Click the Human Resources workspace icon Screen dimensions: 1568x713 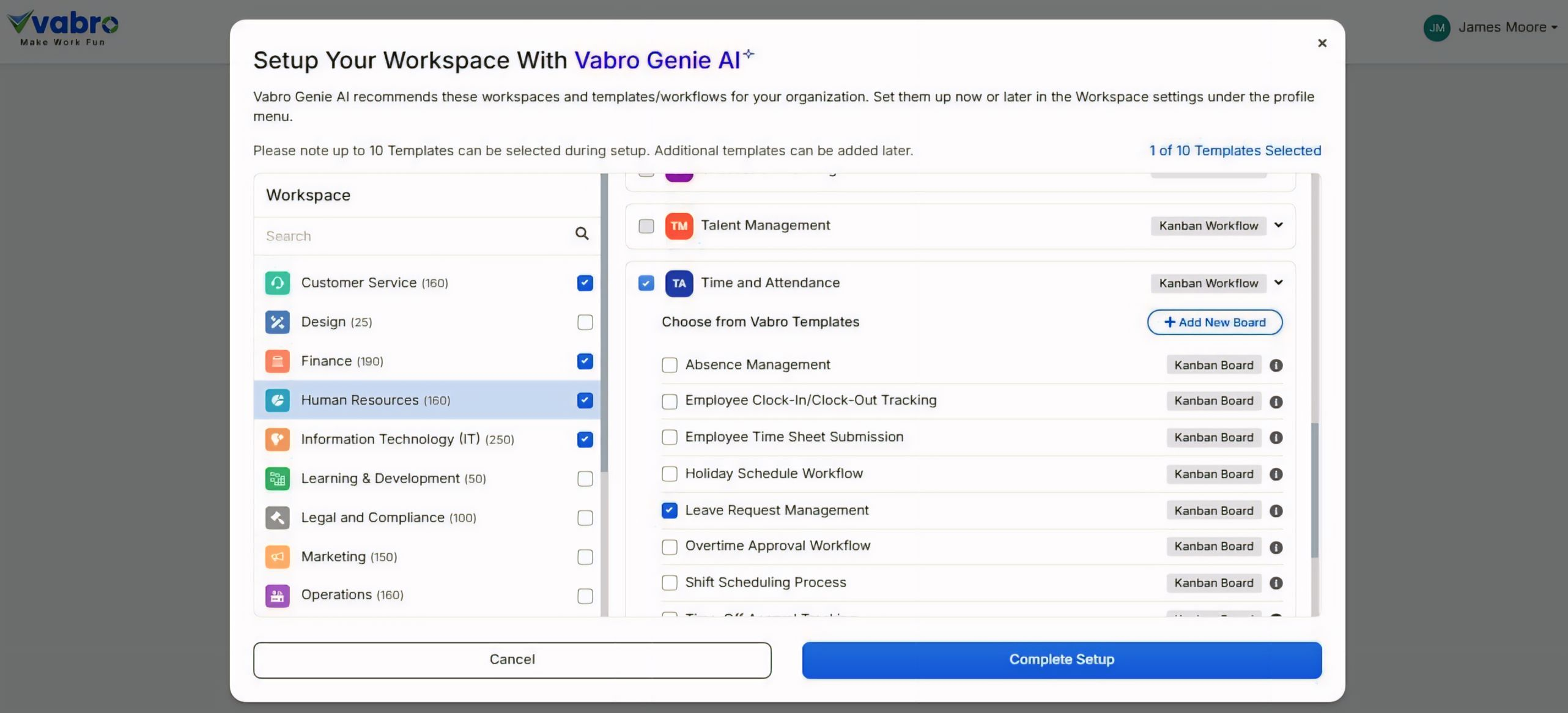(x=277, y=401)
